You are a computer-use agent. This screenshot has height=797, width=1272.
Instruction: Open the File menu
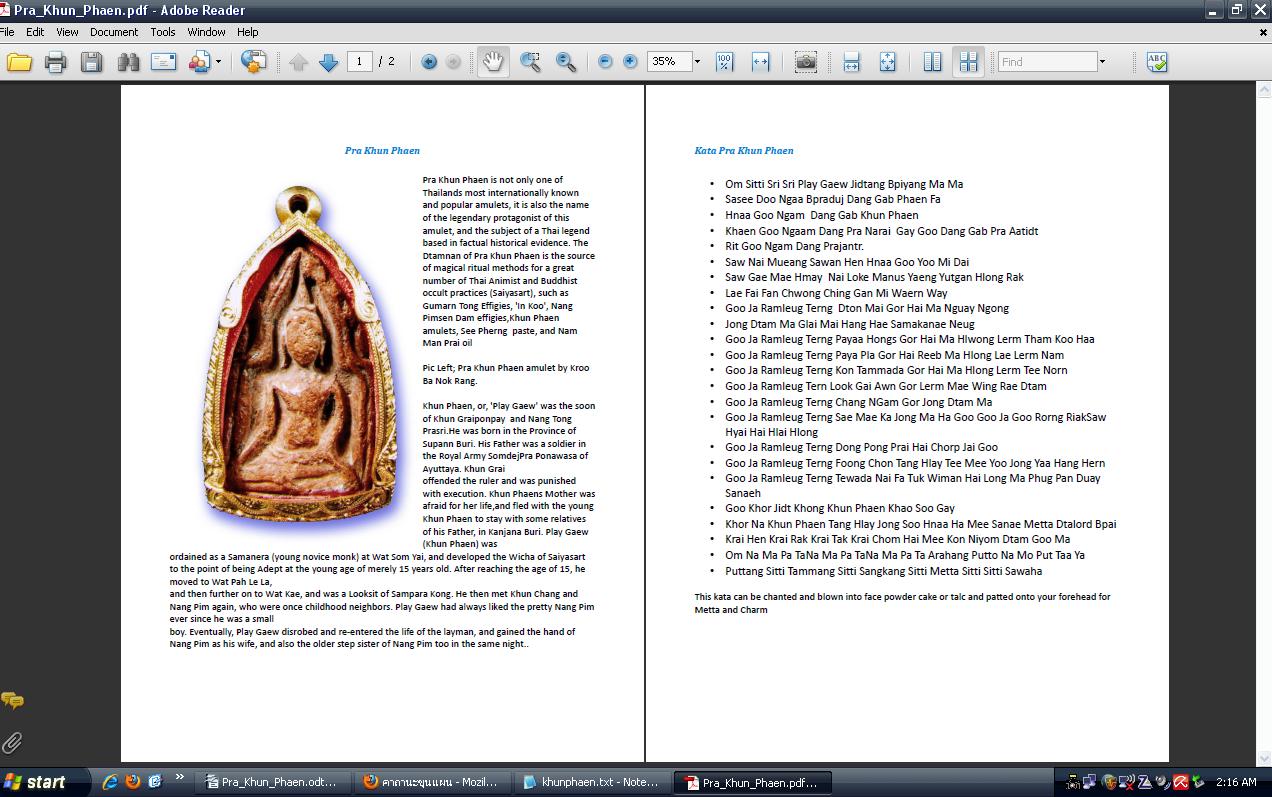pos(7,32)
